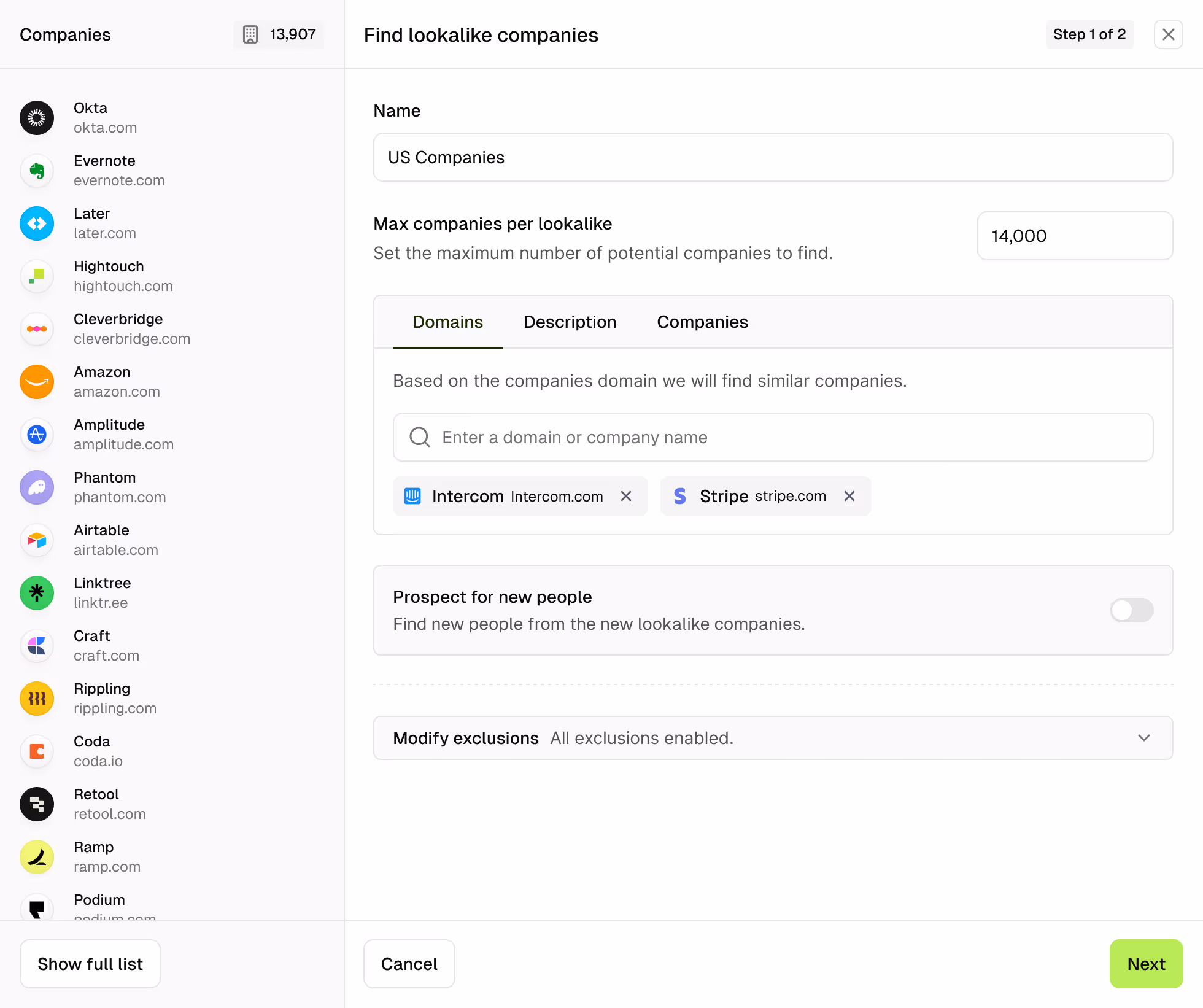Select evernote.com domain text
The height and width of the screenshot is (1008, 1203).
119,180
